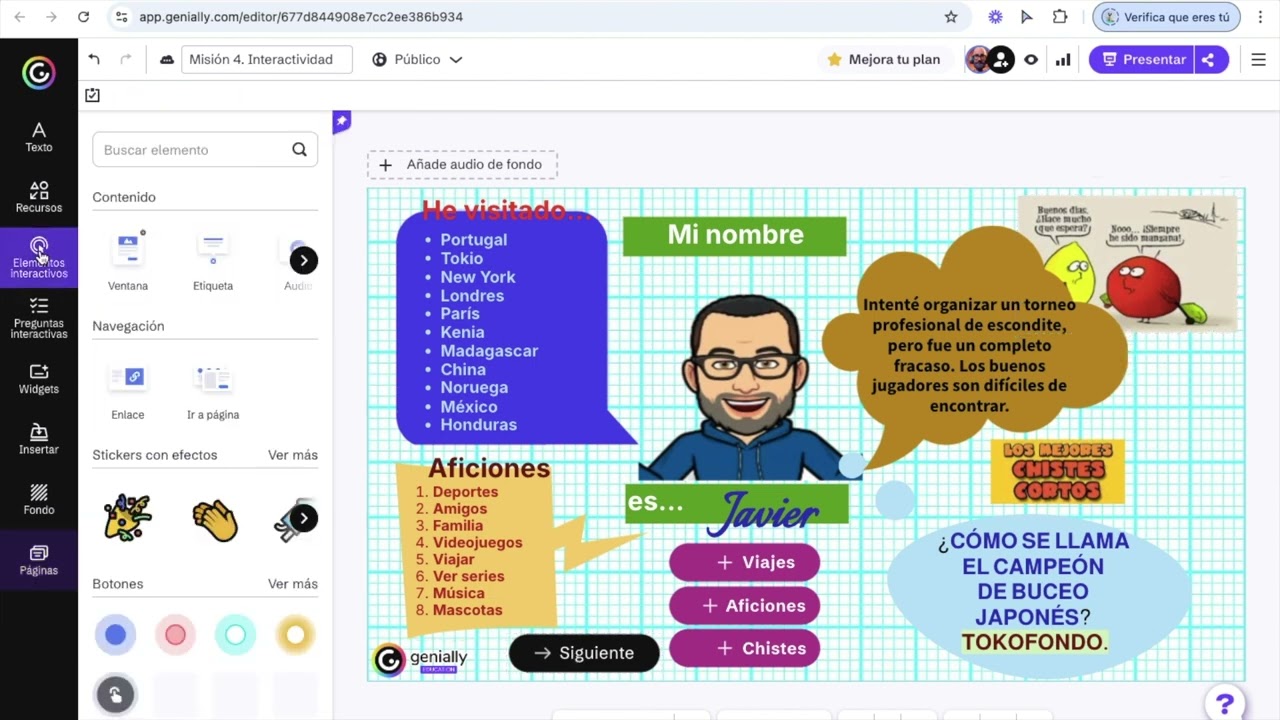Click the search magnifier icon

point(299,149)
